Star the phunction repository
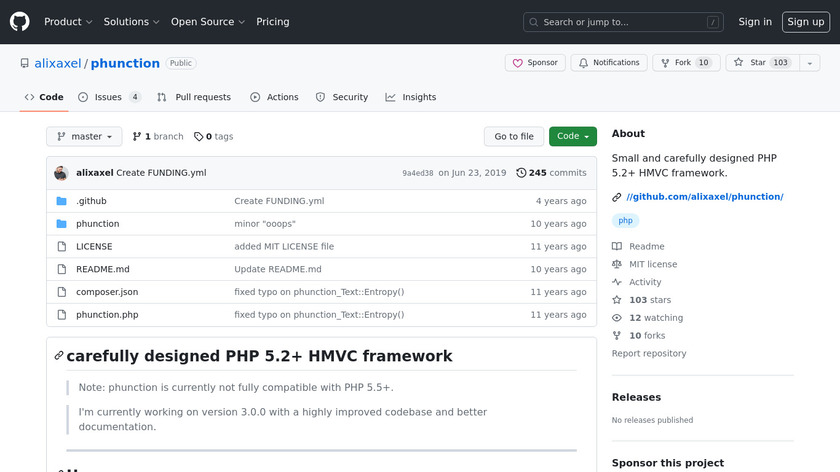Screen dimensions: 840x472 (x=750, y=63)
